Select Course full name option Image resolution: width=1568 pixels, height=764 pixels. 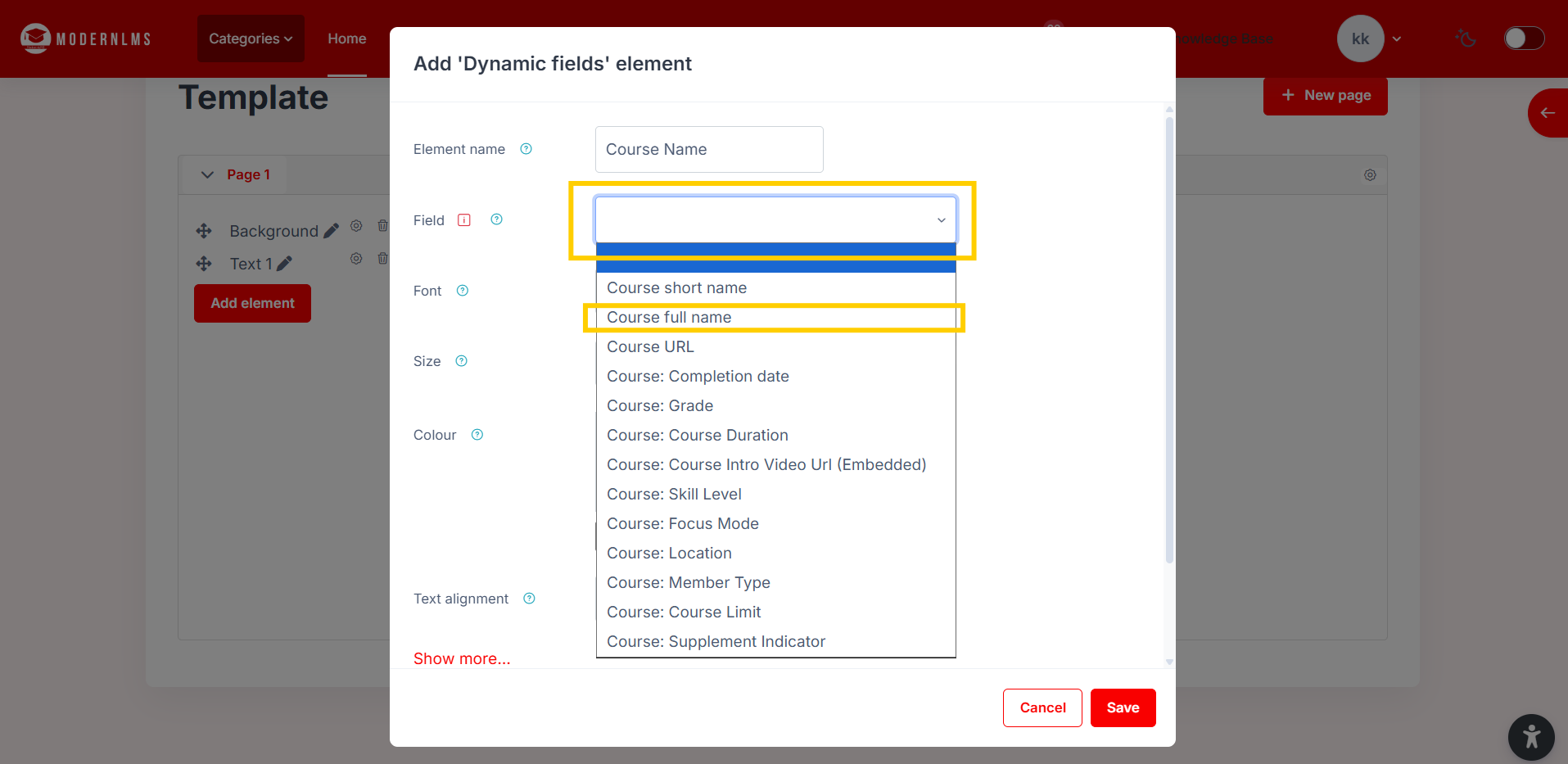click(x=775, y=317)
